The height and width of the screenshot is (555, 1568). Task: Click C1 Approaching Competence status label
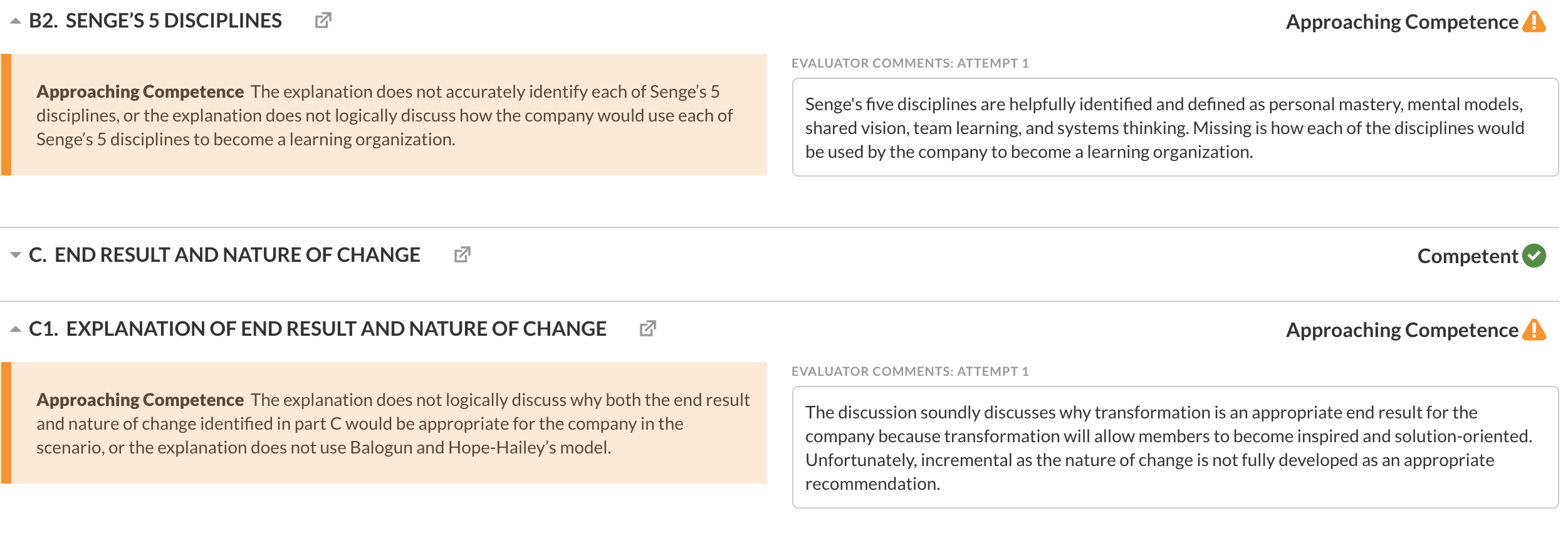coord(1402,330)
